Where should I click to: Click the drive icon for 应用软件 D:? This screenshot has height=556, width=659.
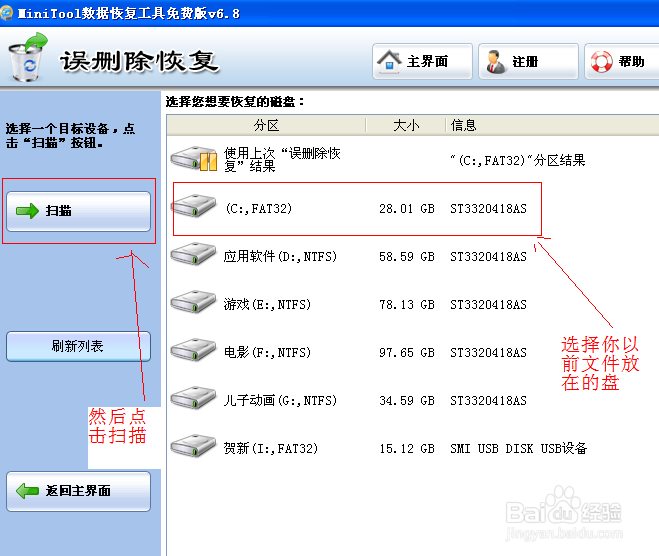pyautogui.click(x=193, y=254)
